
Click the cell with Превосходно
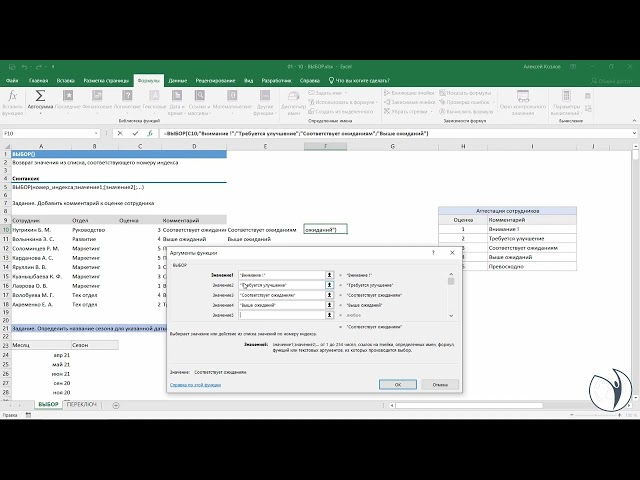(532, 267)
